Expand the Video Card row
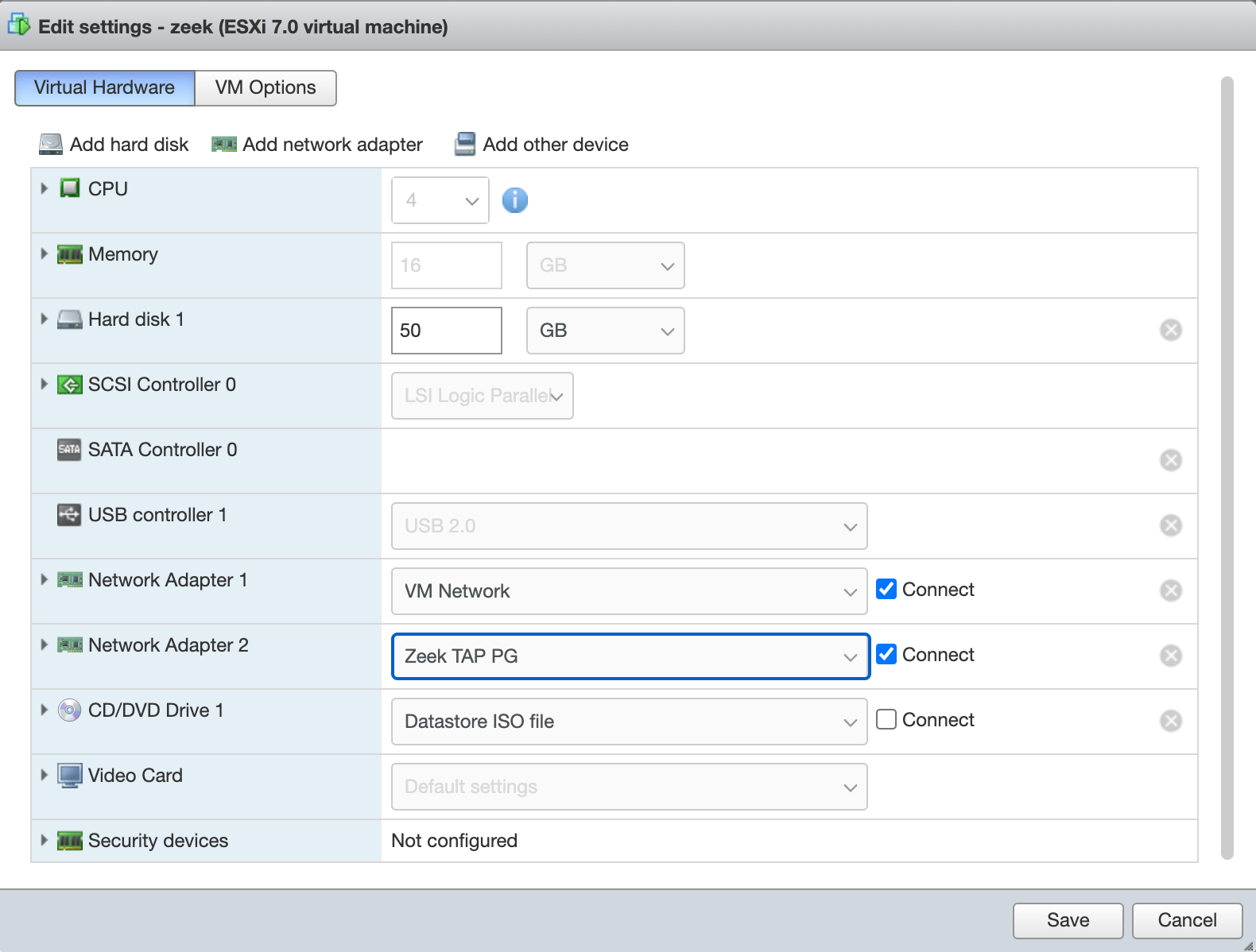The width and height of the screenshot is (1256, 952). pos(45,775)
